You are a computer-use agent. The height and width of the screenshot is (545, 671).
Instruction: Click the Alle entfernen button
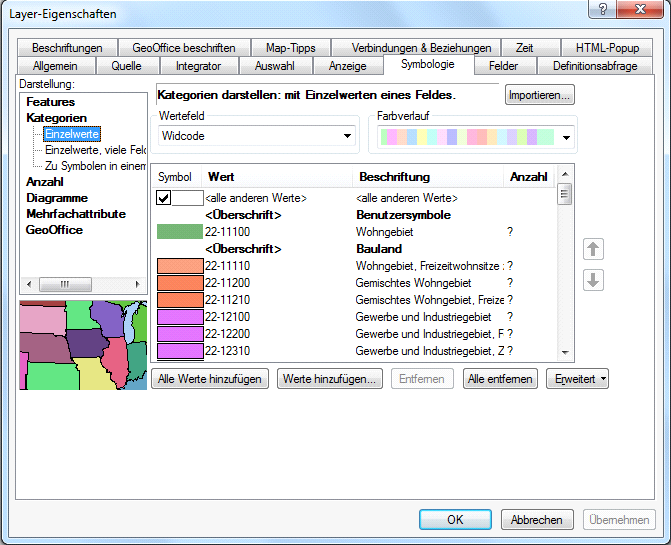tap(501, 379)
